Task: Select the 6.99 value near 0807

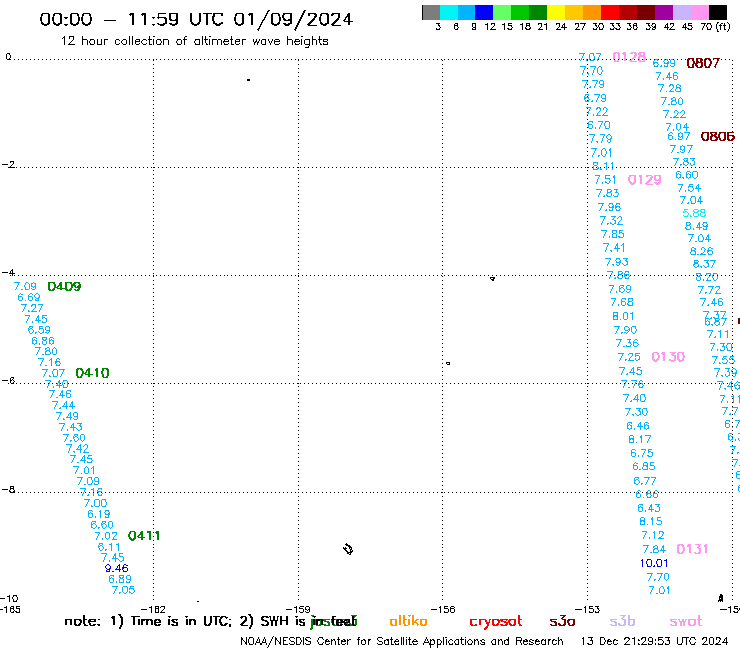Action: (664, 63)
